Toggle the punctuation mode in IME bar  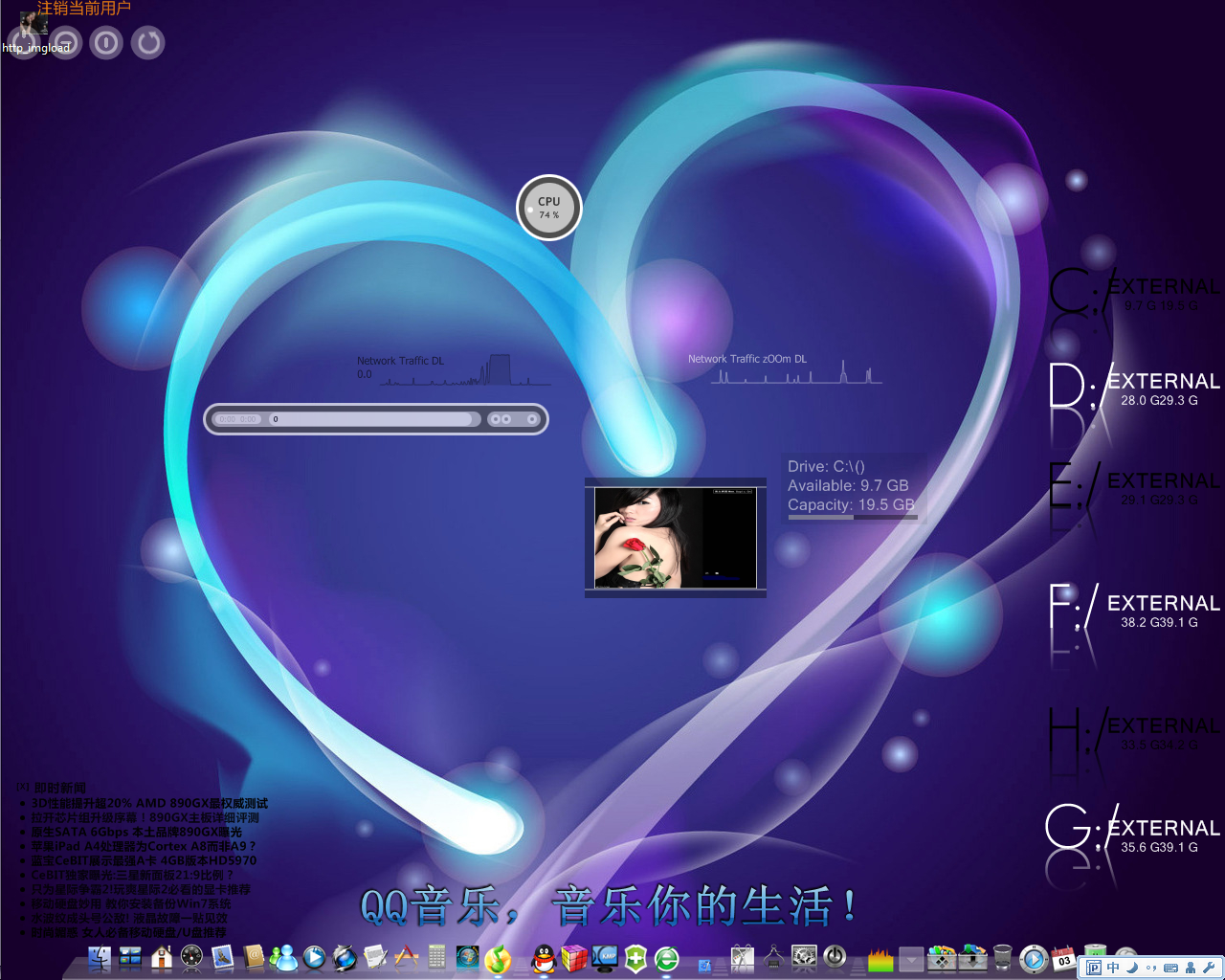pyautogui.click(x=1151, y=968)
